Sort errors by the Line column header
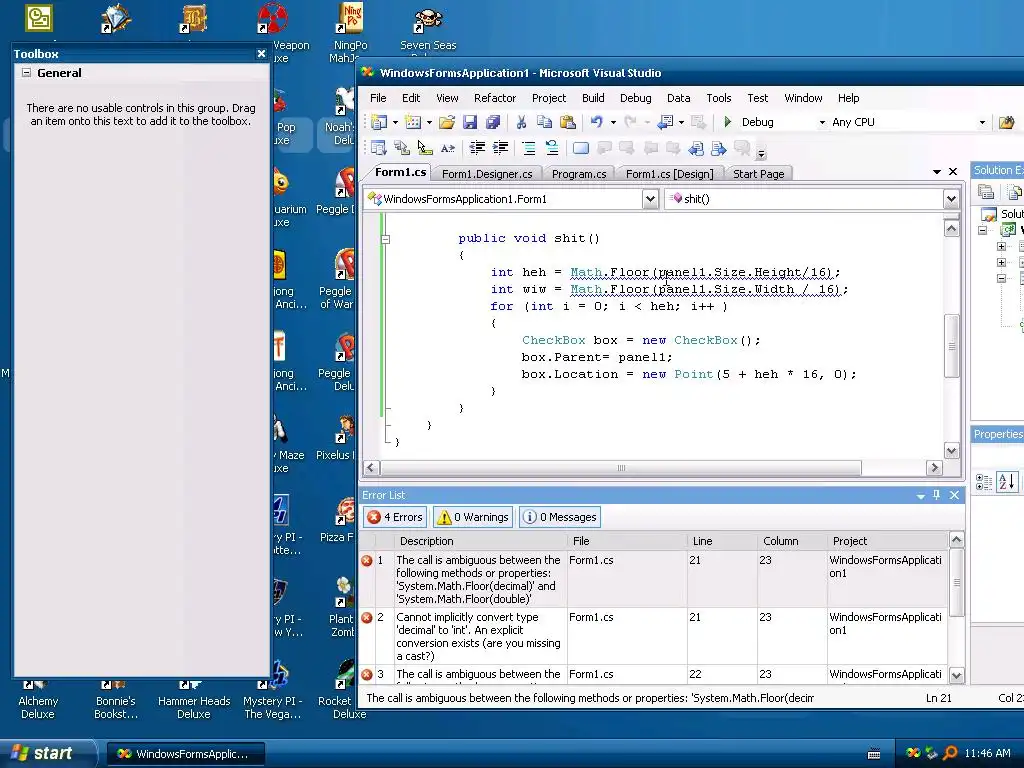The image size is (1024, 768). (722, 541)
